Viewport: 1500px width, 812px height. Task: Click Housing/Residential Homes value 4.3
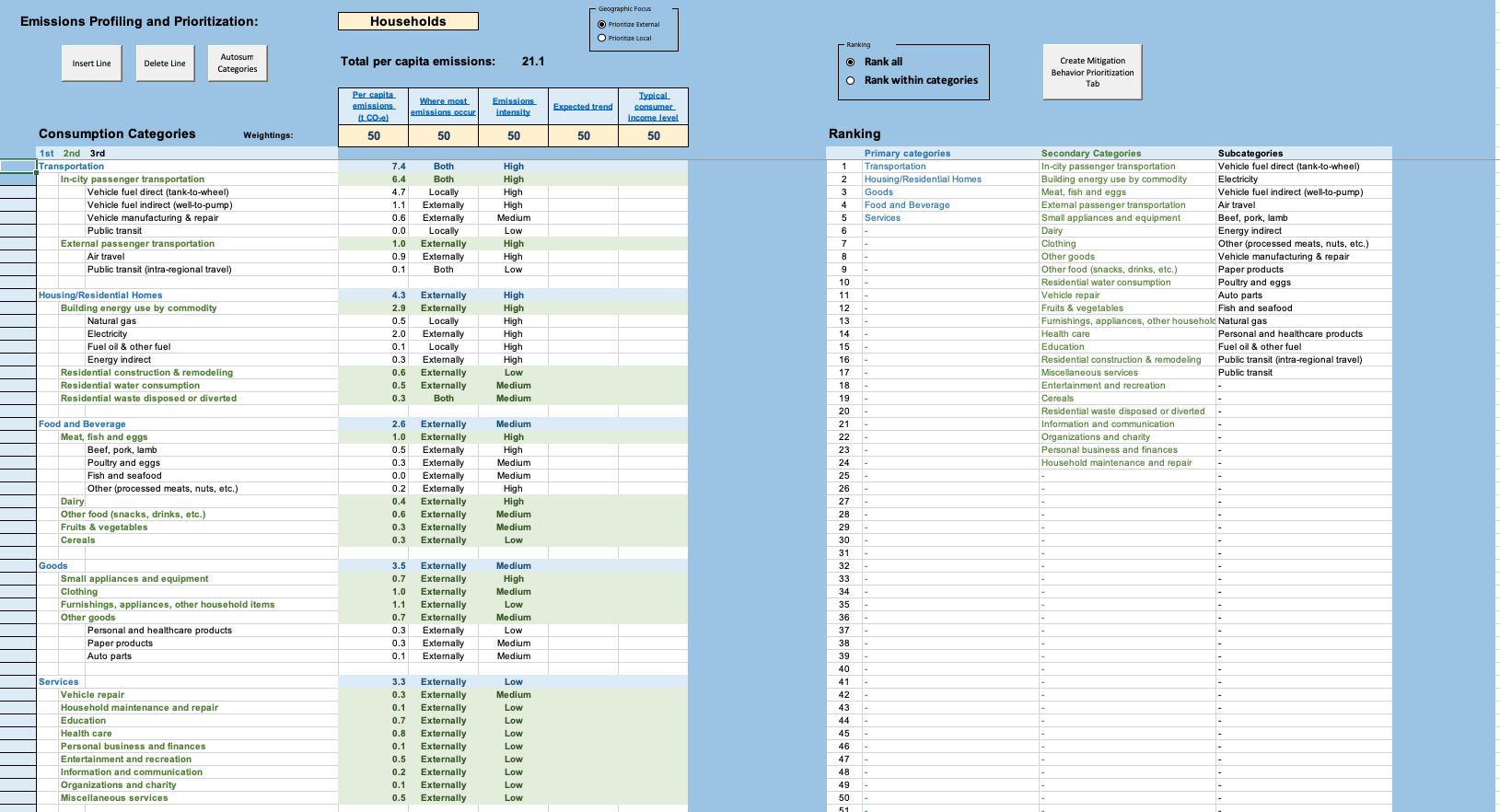[399, 296]
